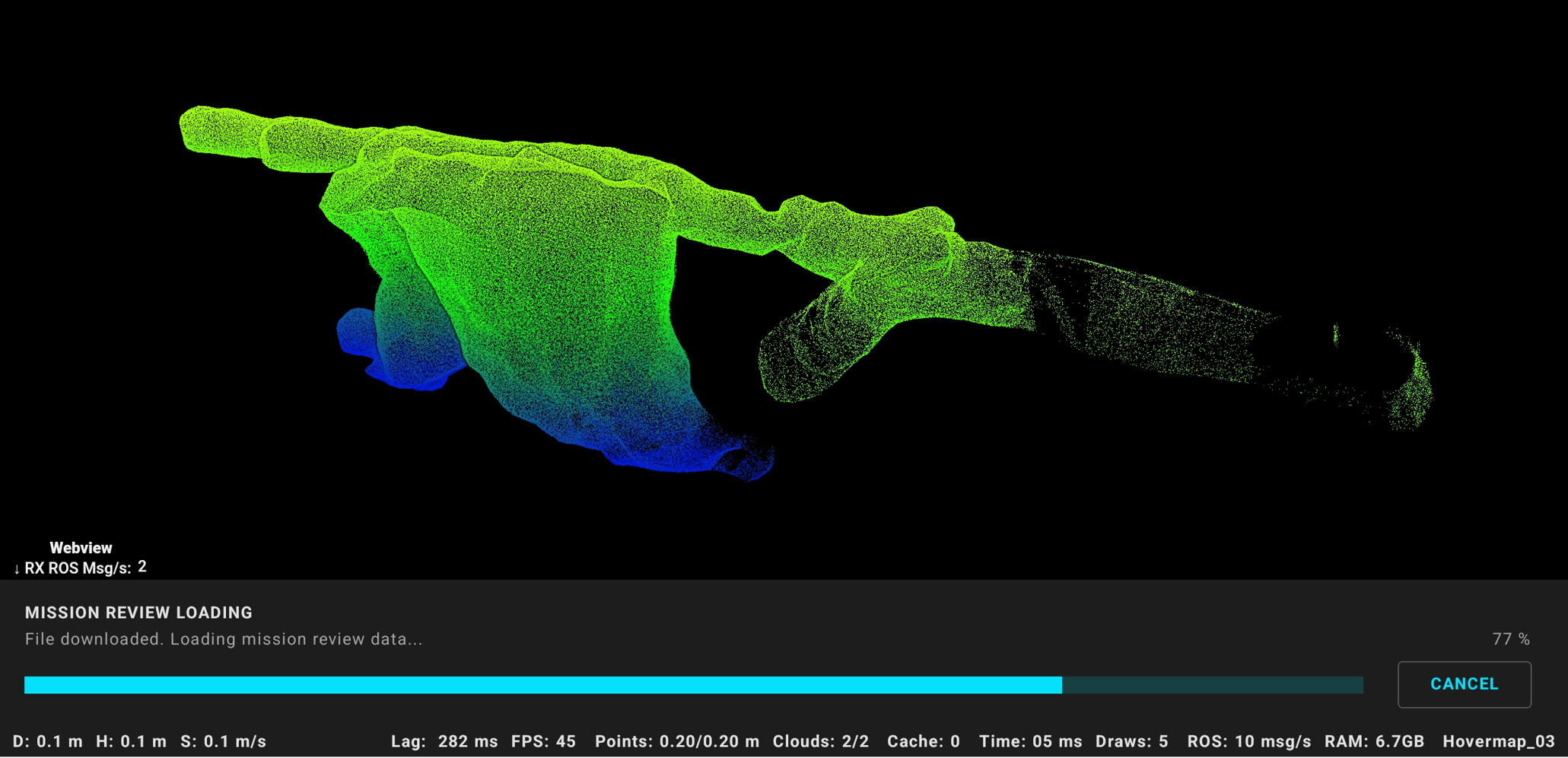The height and width of the screenshot is (758, 1568).
Task: Click the D: 0.1 m distance readout
Action: (47, 741)
